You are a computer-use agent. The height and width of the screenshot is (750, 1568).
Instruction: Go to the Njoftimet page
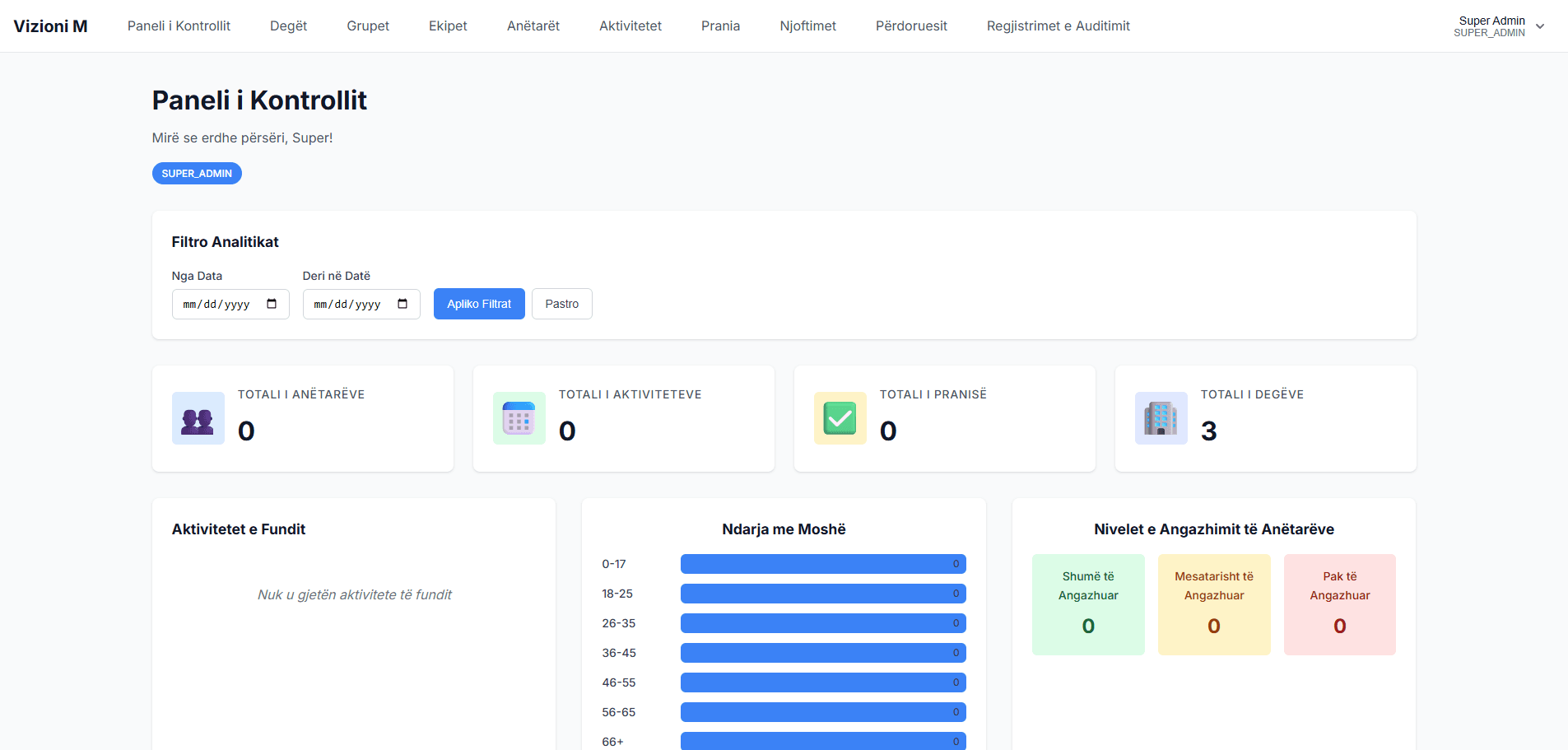(807, 26)
